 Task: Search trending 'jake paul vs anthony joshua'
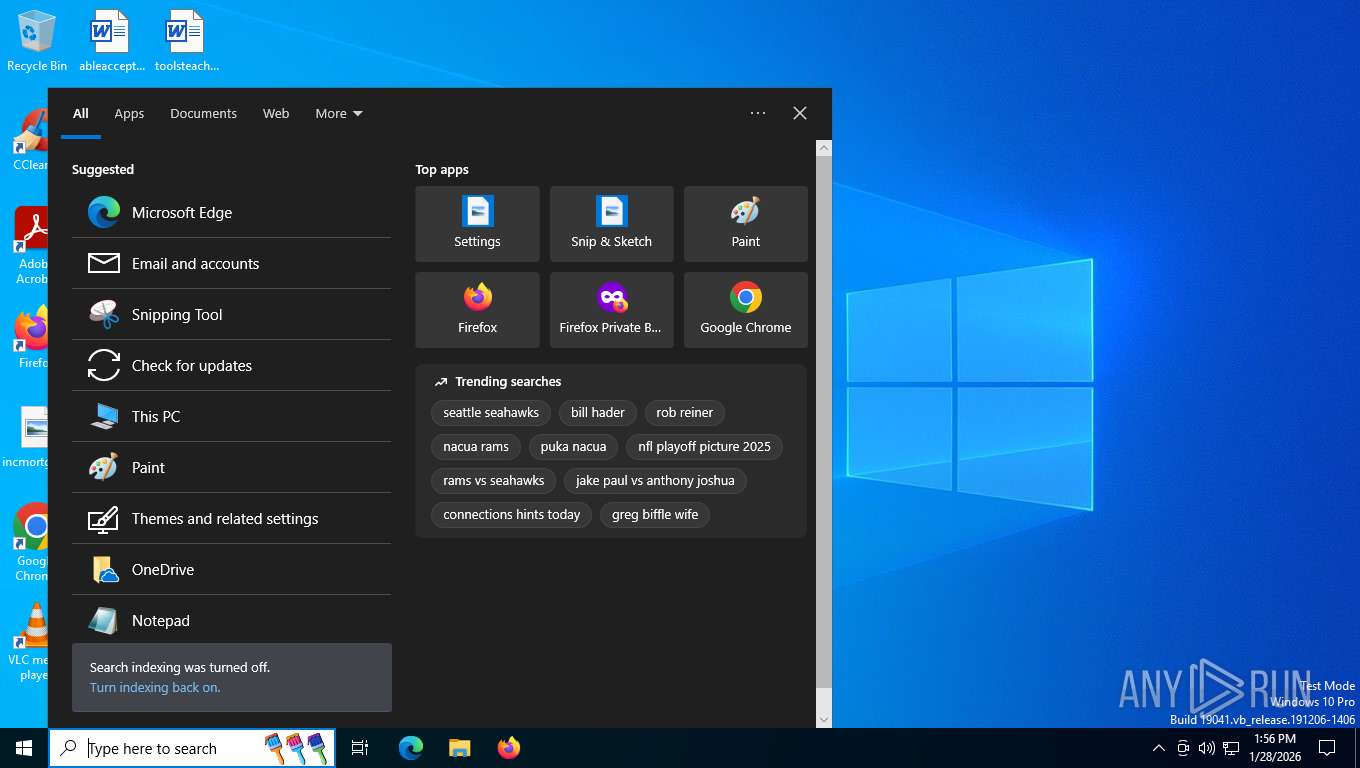pyautogui.click(x=655, y=480)
